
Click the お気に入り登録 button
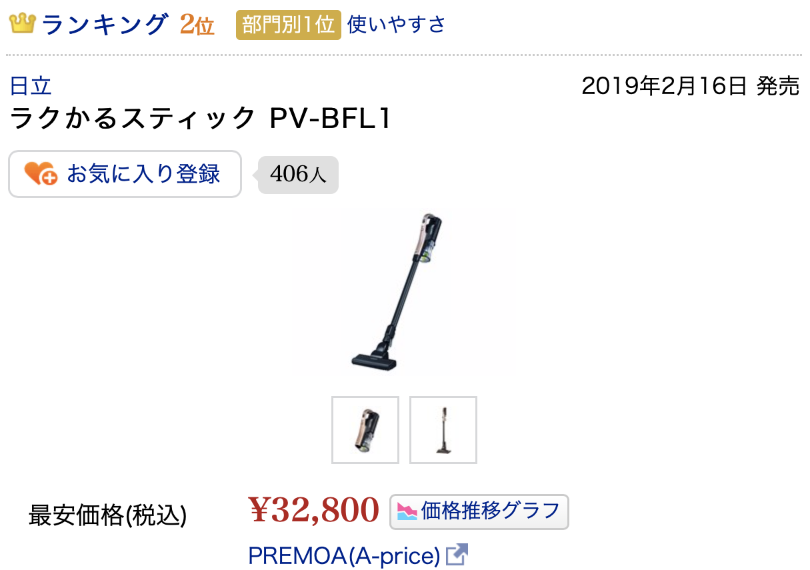(x=125, y=174)
